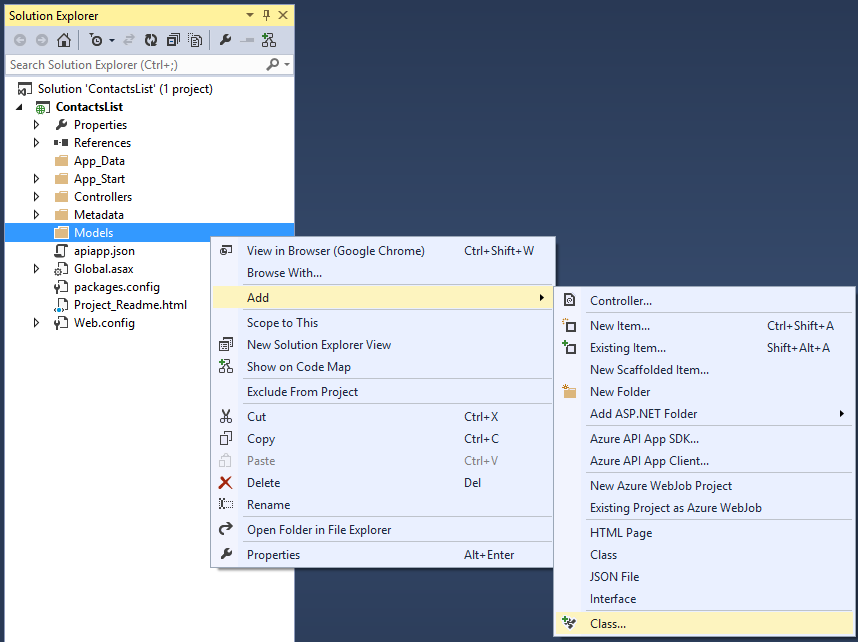Click the Properties wrench icon in context menu
This screenshot has height=642, width=858.
(x=225, y=554)
